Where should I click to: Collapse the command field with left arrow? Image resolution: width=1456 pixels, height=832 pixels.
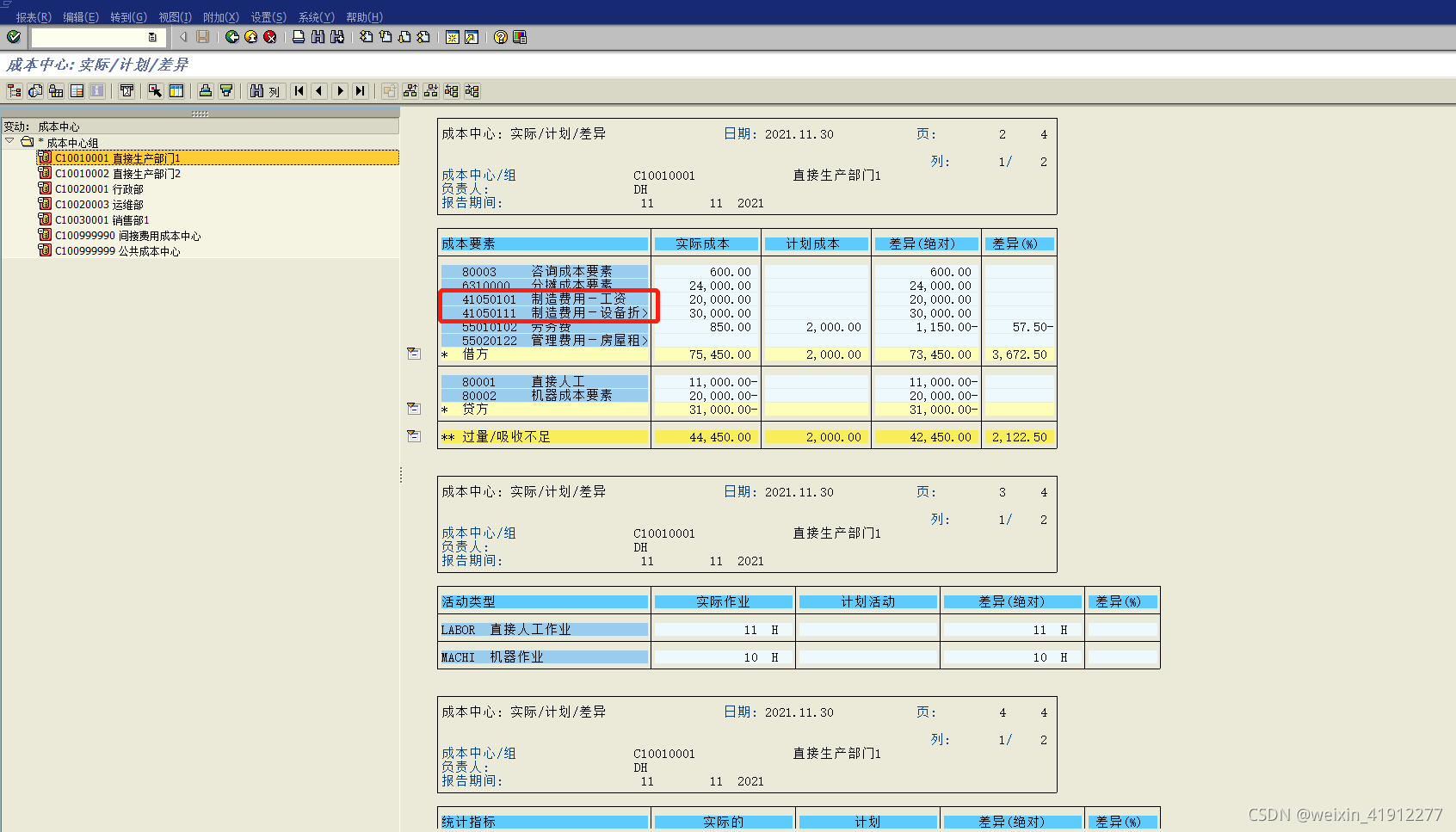(x=183, y=37)
